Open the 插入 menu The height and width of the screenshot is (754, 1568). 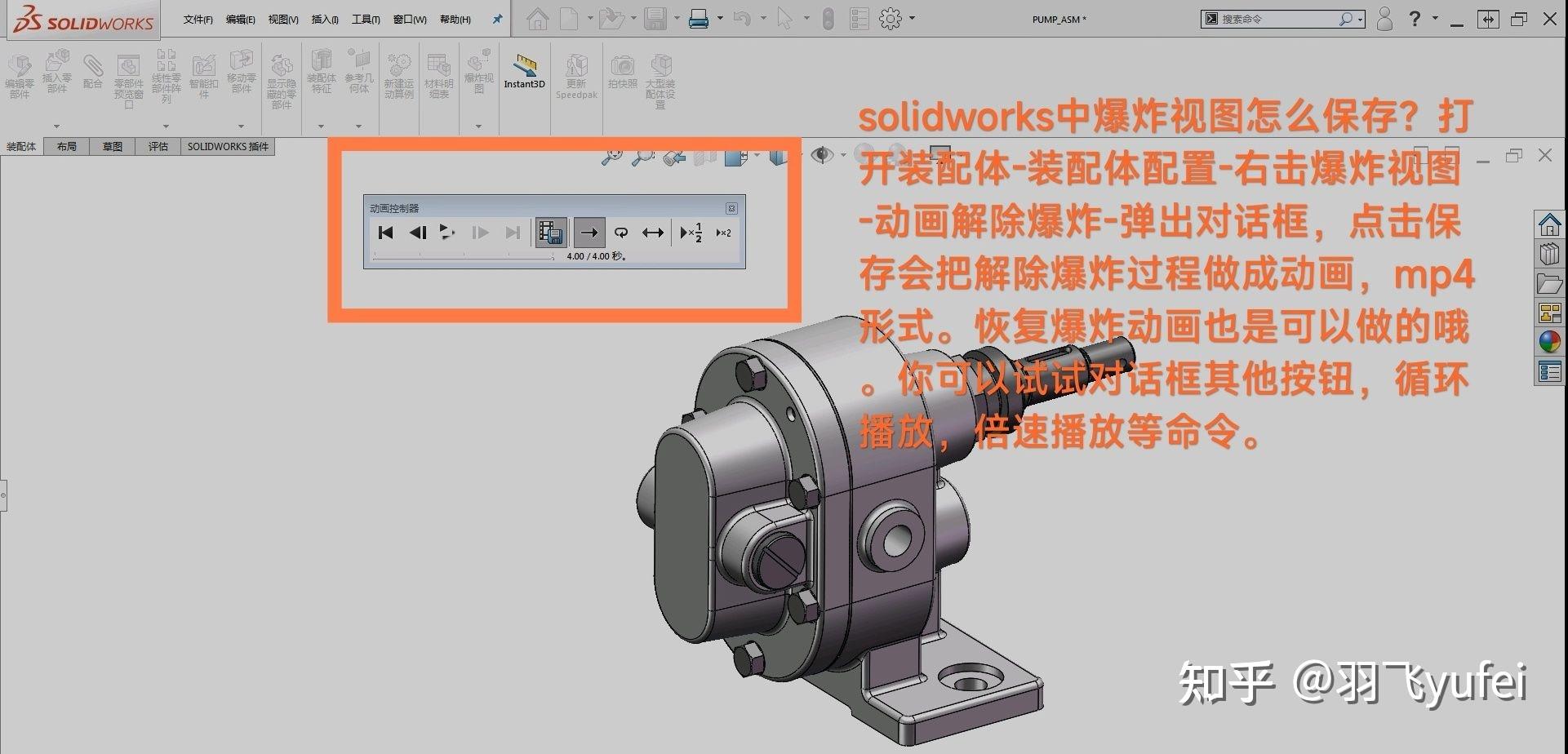323,18
